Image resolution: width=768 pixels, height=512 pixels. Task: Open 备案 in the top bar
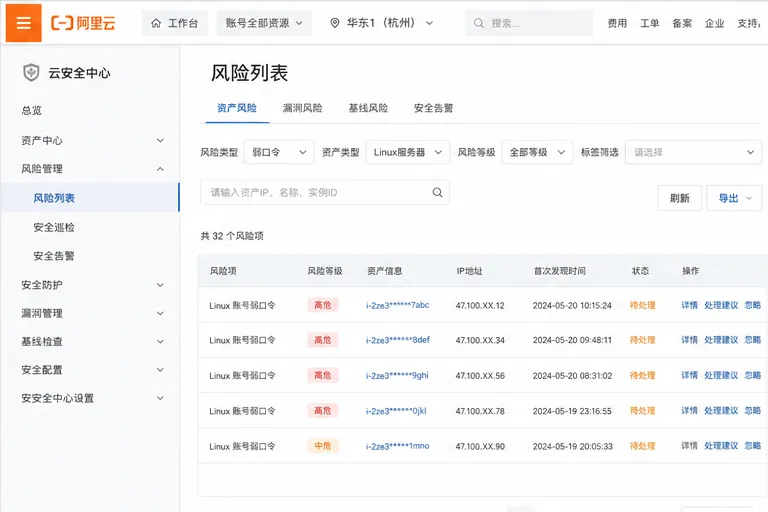pos(682,23)
